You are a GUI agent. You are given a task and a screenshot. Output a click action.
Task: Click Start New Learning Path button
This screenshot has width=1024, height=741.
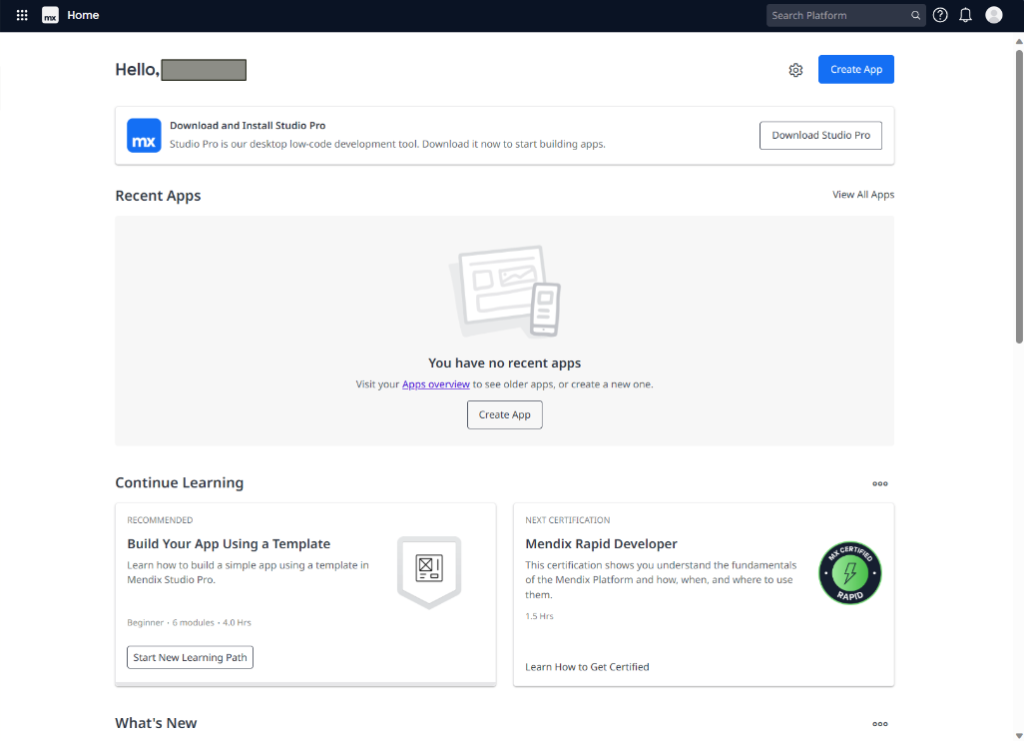coord(190,657)
